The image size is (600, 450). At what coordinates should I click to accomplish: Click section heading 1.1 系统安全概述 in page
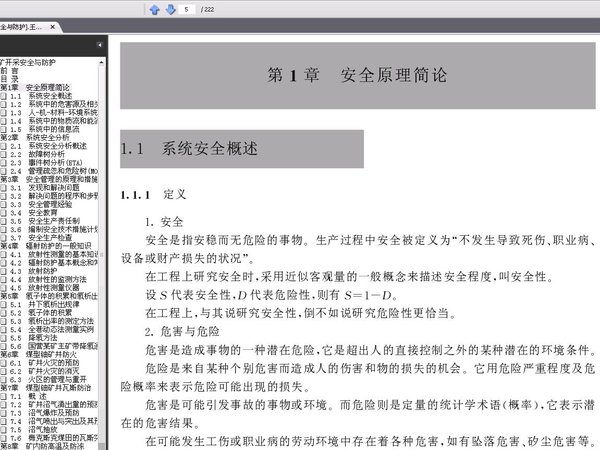click(189, 148)
